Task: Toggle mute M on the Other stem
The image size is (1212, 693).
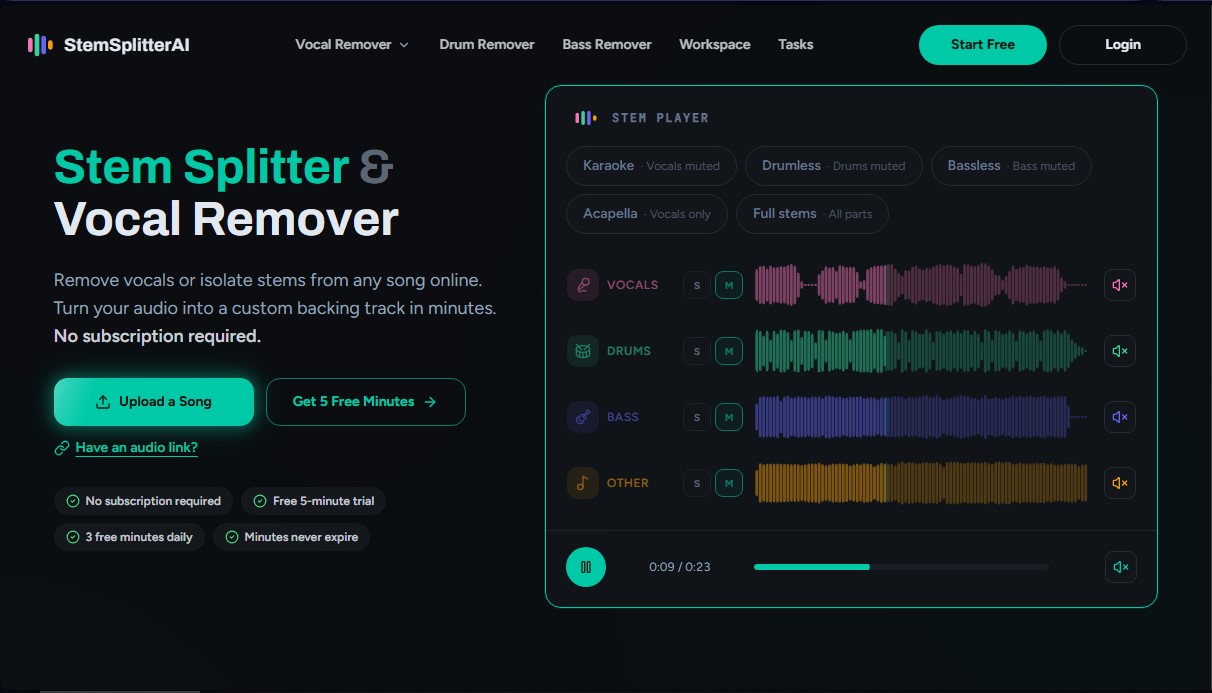Action: pos(729,483)
